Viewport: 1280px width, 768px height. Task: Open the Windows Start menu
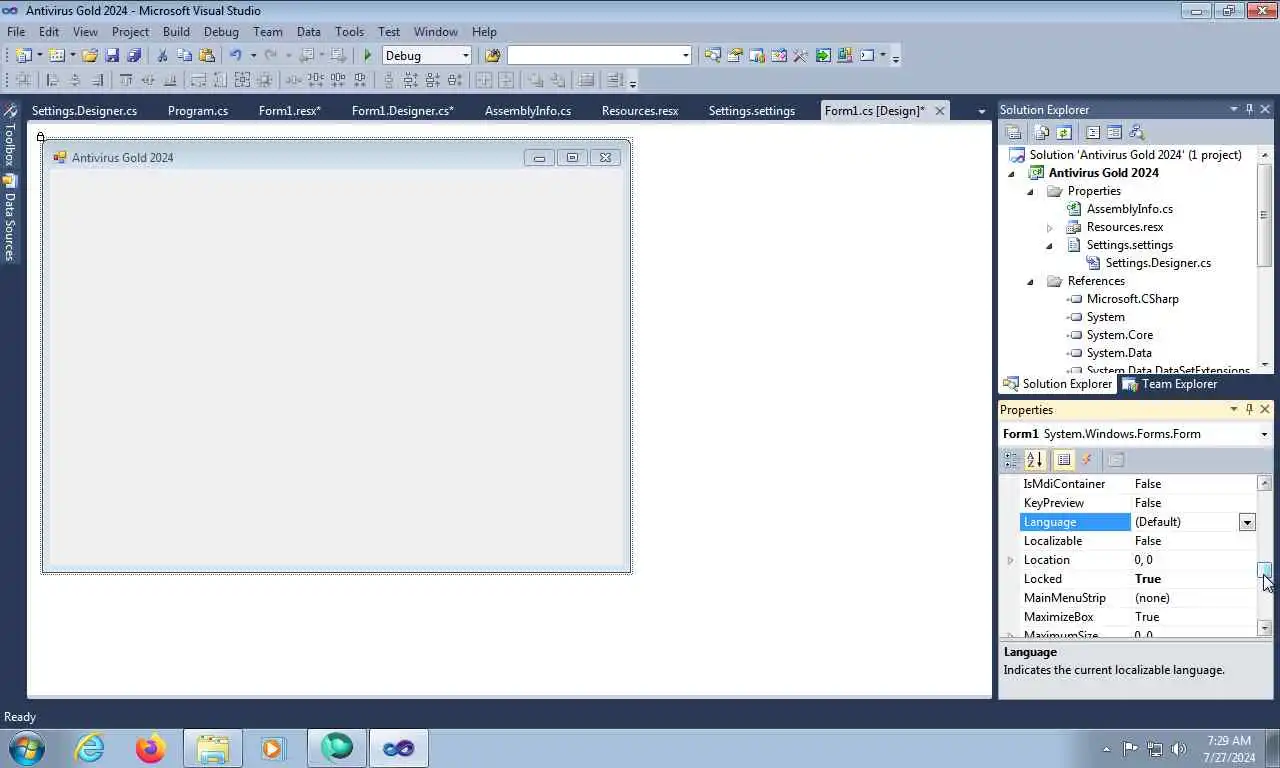click(x=27, y=748)
